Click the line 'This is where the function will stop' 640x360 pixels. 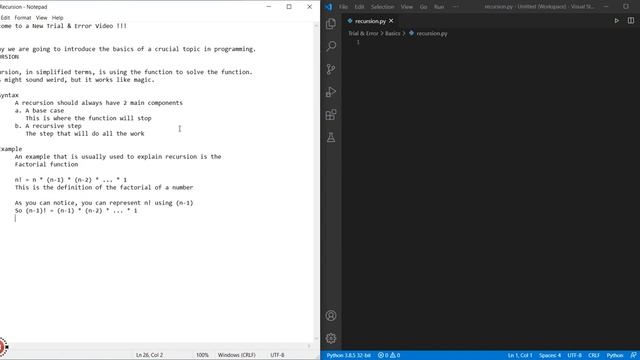tap(88, 118)
